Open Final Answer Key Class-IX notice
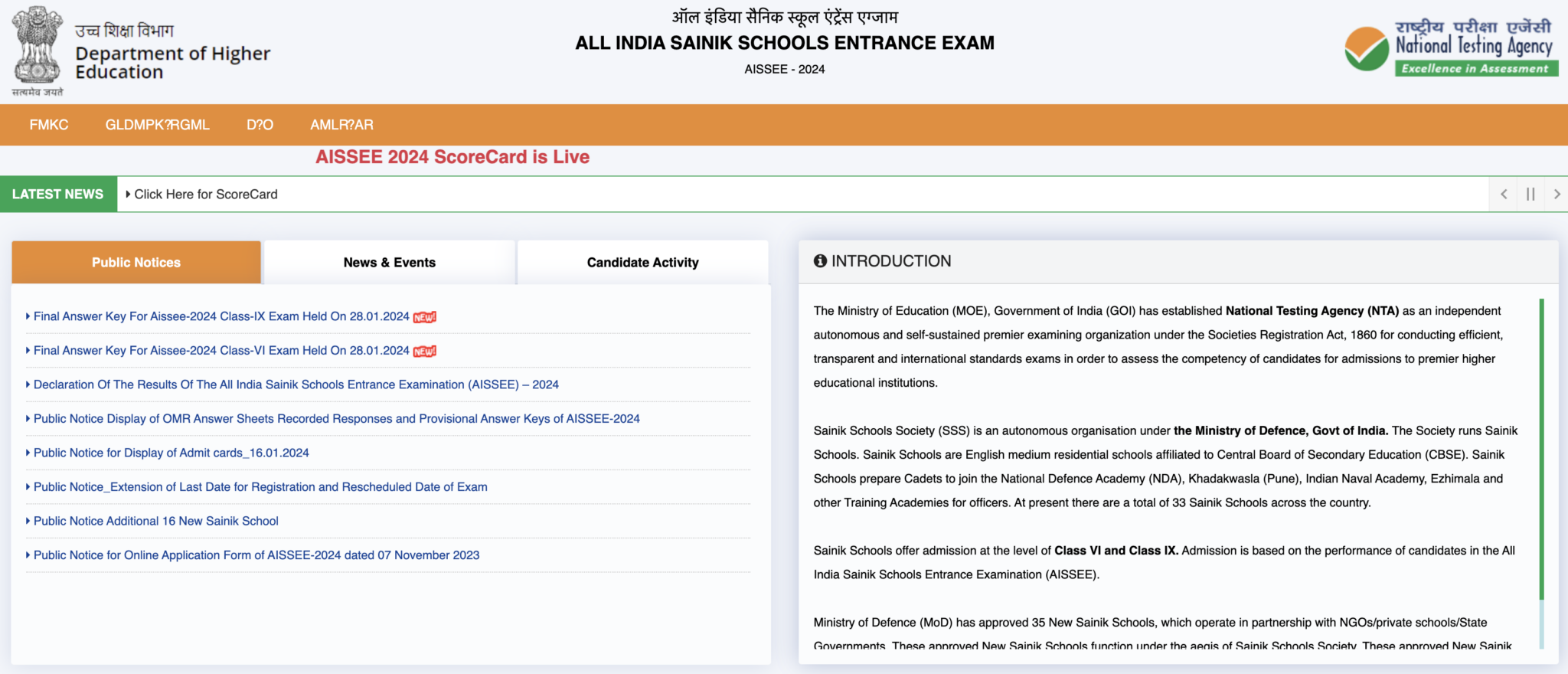 pos(221,316)
